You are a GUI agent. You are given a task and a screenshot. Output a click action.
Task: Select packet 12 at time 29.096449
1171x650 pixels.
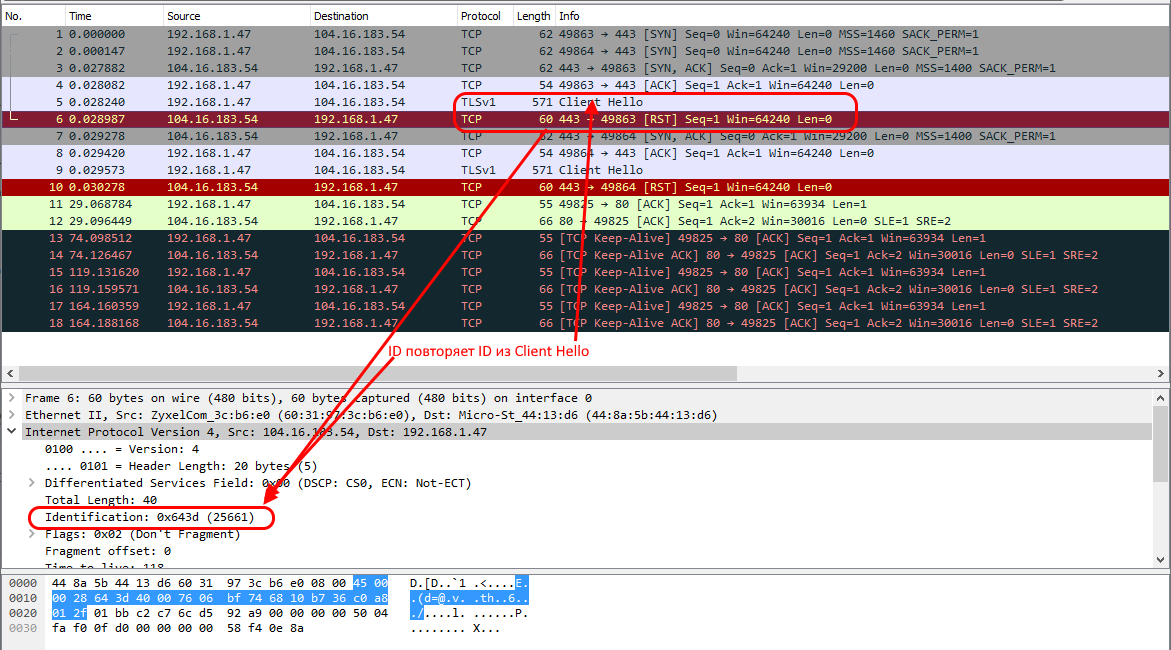tap(586, 221)
